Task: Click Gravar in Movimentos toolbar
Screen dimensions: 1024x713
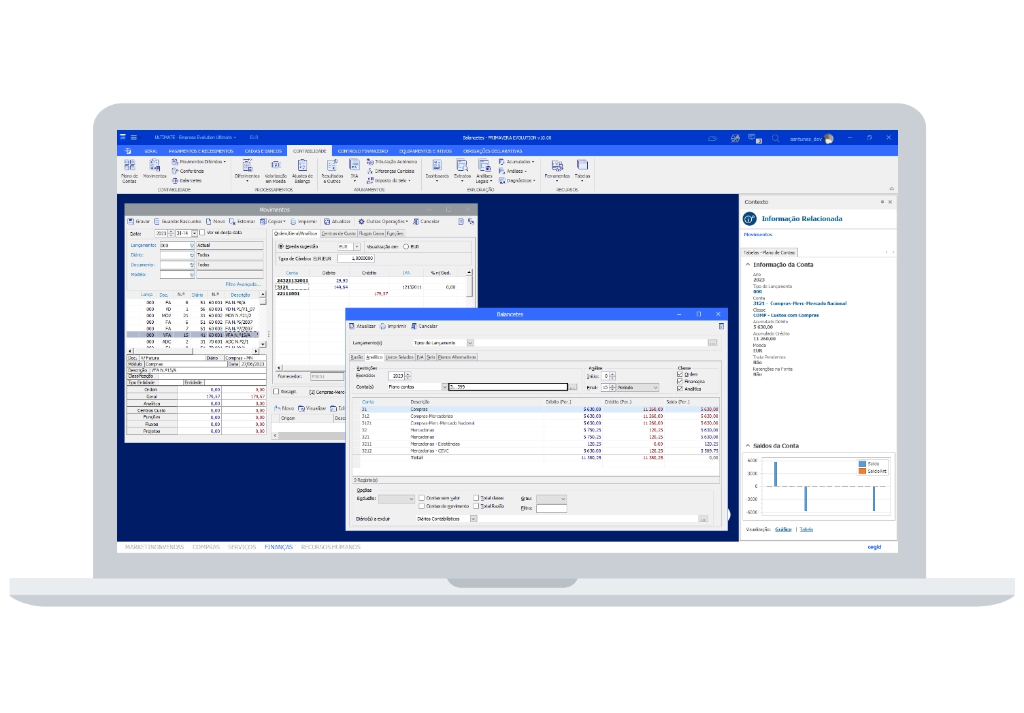Action: coord(138,221)
